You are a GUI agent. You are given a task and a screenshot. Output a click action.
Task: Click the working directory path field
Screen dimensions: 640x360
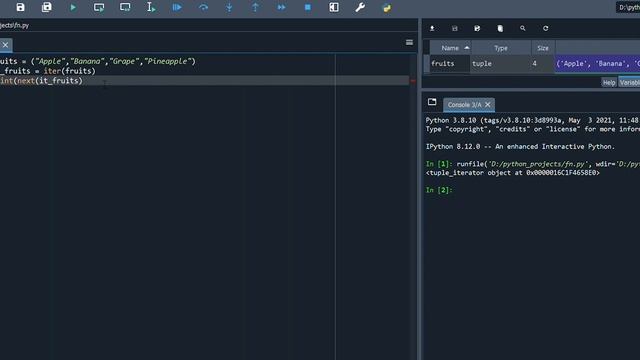point(628,7)
